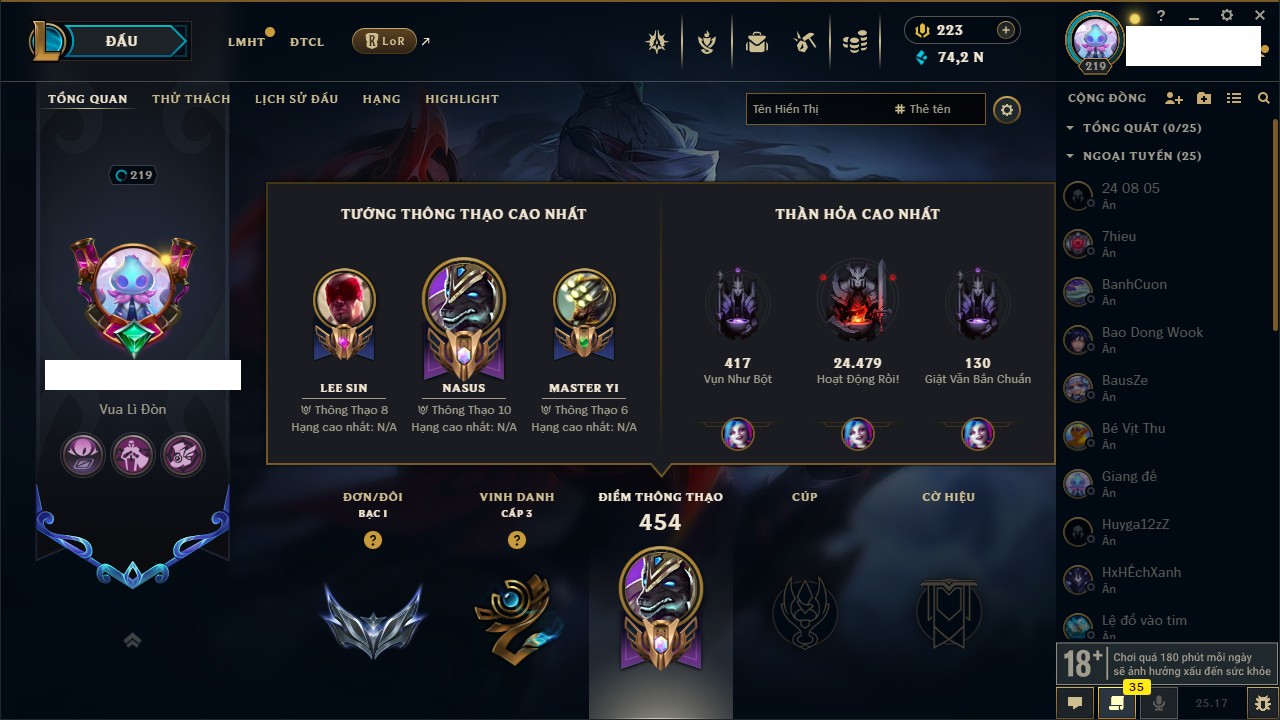1280x720 pixels.
Task: Click the Tên Hiển Thị search field
Action: click(x=816, y=109)
